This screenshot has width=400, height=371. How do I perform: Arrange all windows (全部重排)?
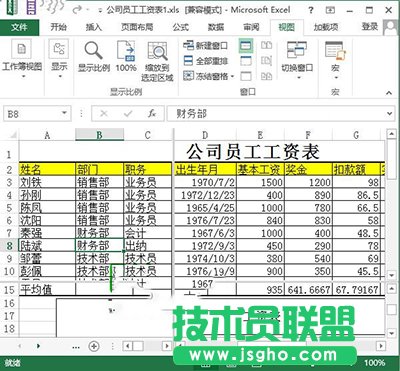(x=206, y=61)
